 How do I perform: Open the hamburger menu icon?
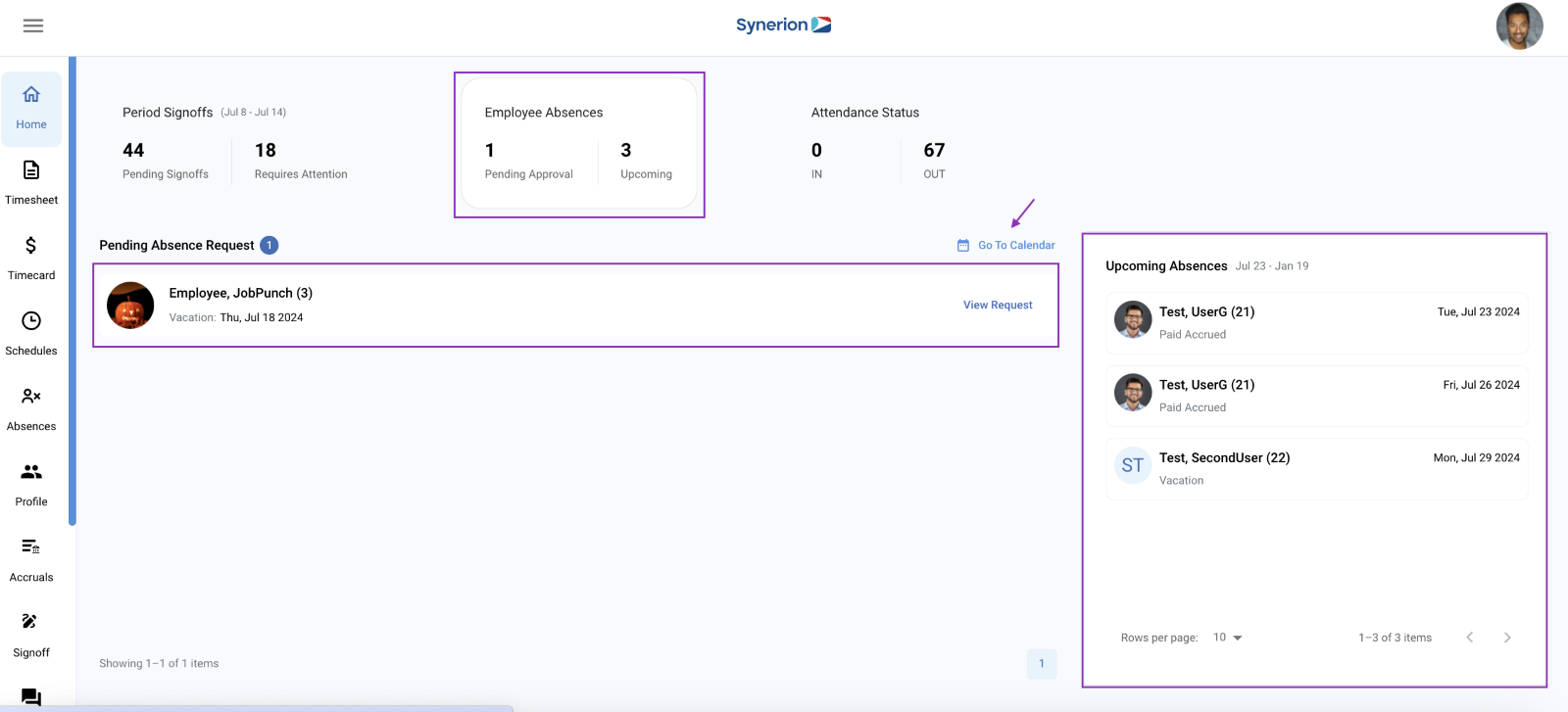coord(33,26)
